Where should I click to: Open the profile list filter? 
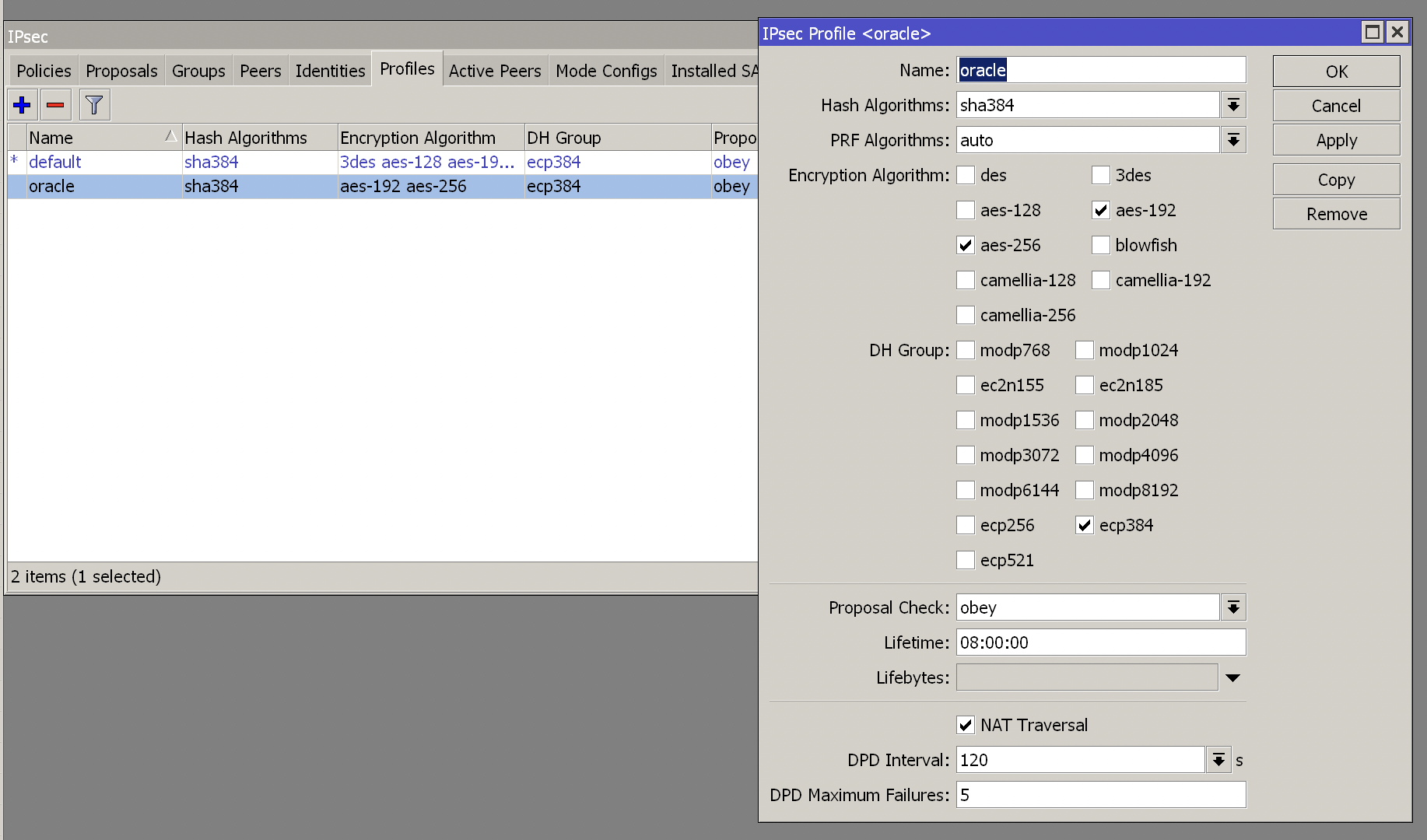coord(93,104)
